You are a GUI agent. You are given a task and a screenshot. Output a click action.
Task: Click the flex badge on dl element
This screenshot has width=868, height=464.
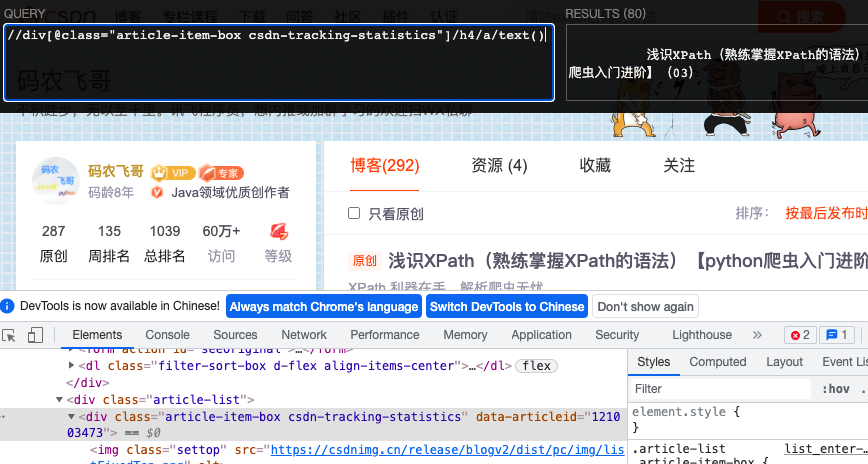(536, 366)
